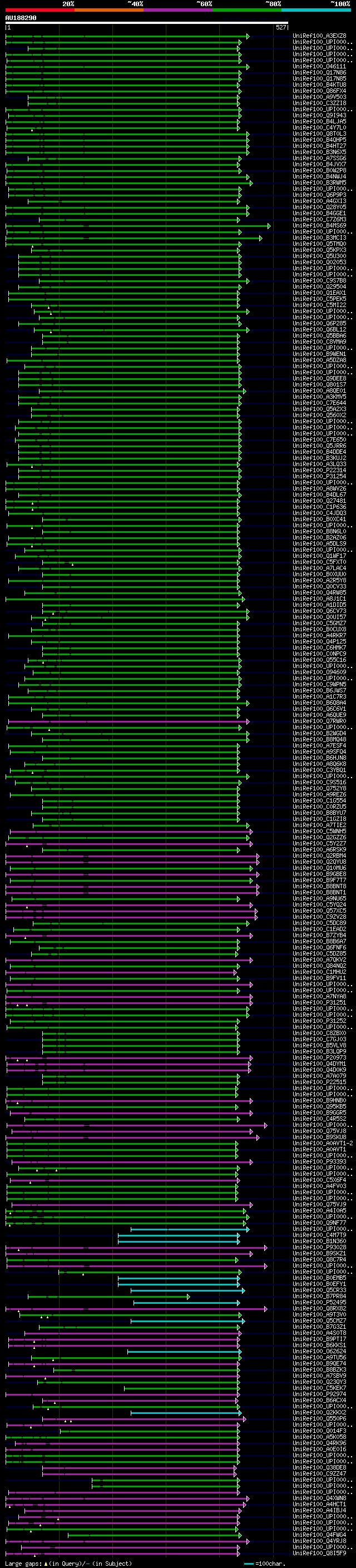Select the UniRef100_Q8RX82 label
Viewport: 356px width, 1568px height.
click(319, 1309)
